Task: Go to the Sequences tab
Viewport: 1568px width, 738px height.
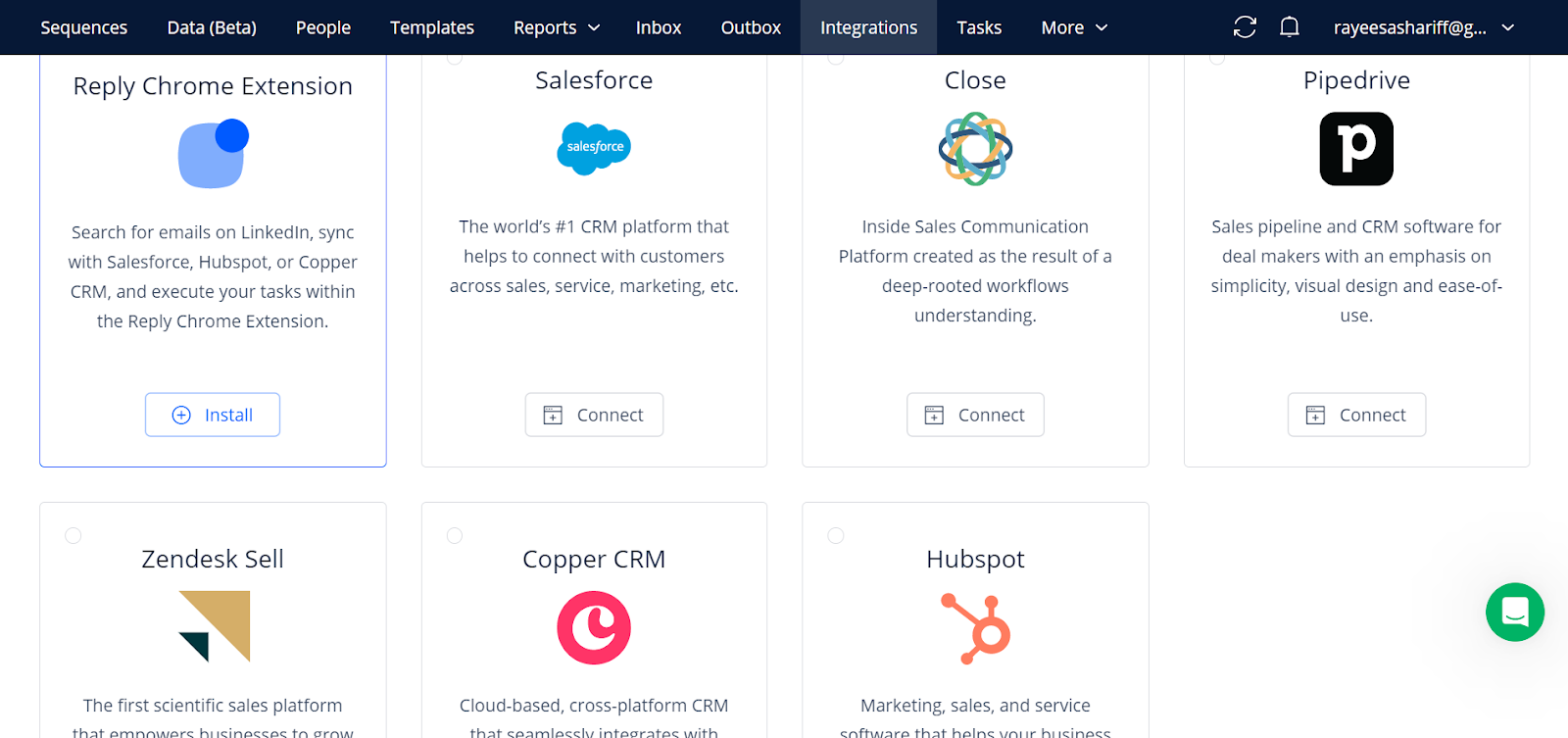Action: click(x=84, y=27)
